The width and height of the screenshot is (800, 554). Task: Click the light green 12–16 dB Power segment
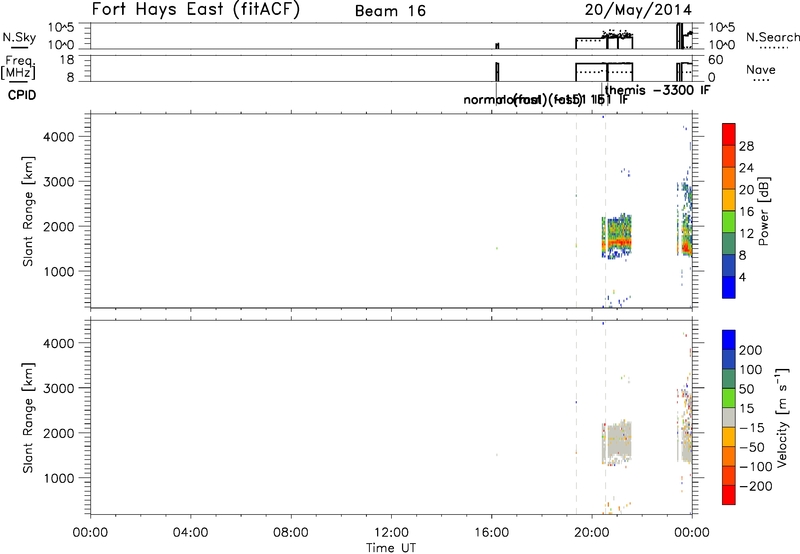pos(729,221)
